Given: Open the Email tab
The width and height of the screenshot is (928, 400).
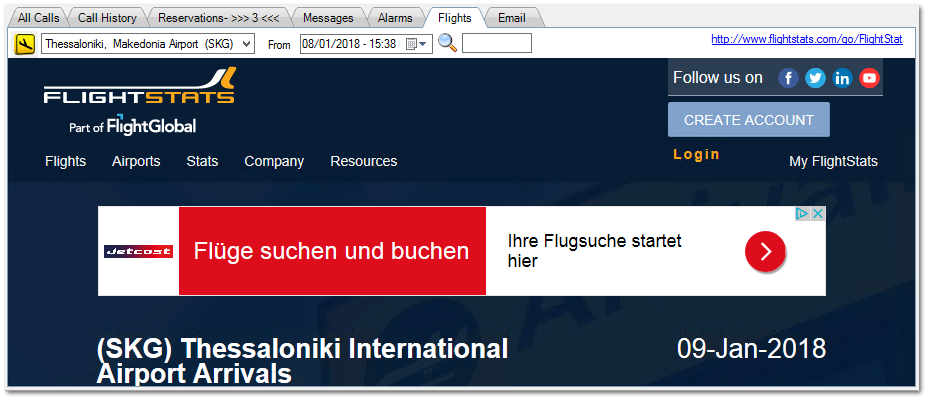Looking at the screenshot, I should click(x=512, y=18).
